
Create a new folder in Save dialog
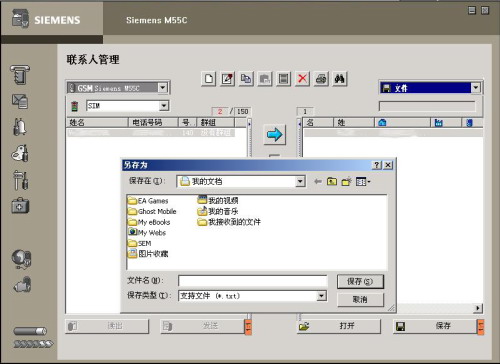pyautogui.click(x=346, y=182)
